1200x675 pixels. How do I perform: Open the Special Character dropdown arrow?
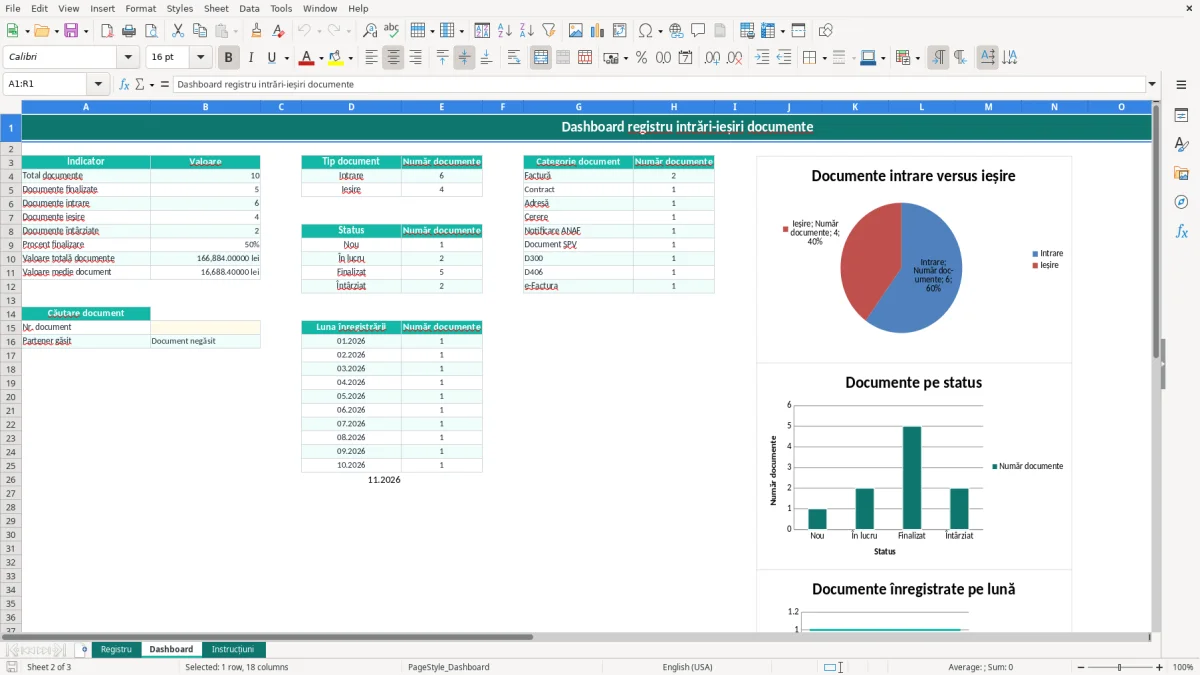[660, 31]
